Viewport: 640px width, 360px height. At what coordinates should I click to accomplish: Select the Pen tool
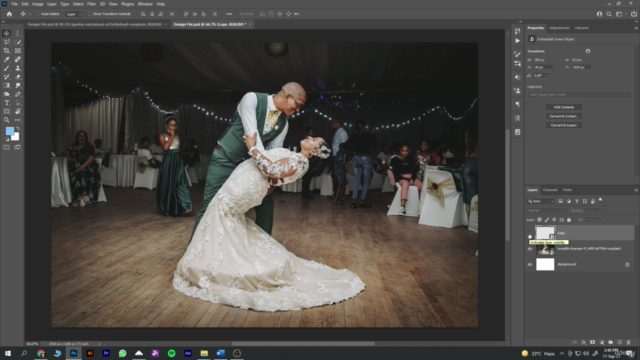pos(18,94)
